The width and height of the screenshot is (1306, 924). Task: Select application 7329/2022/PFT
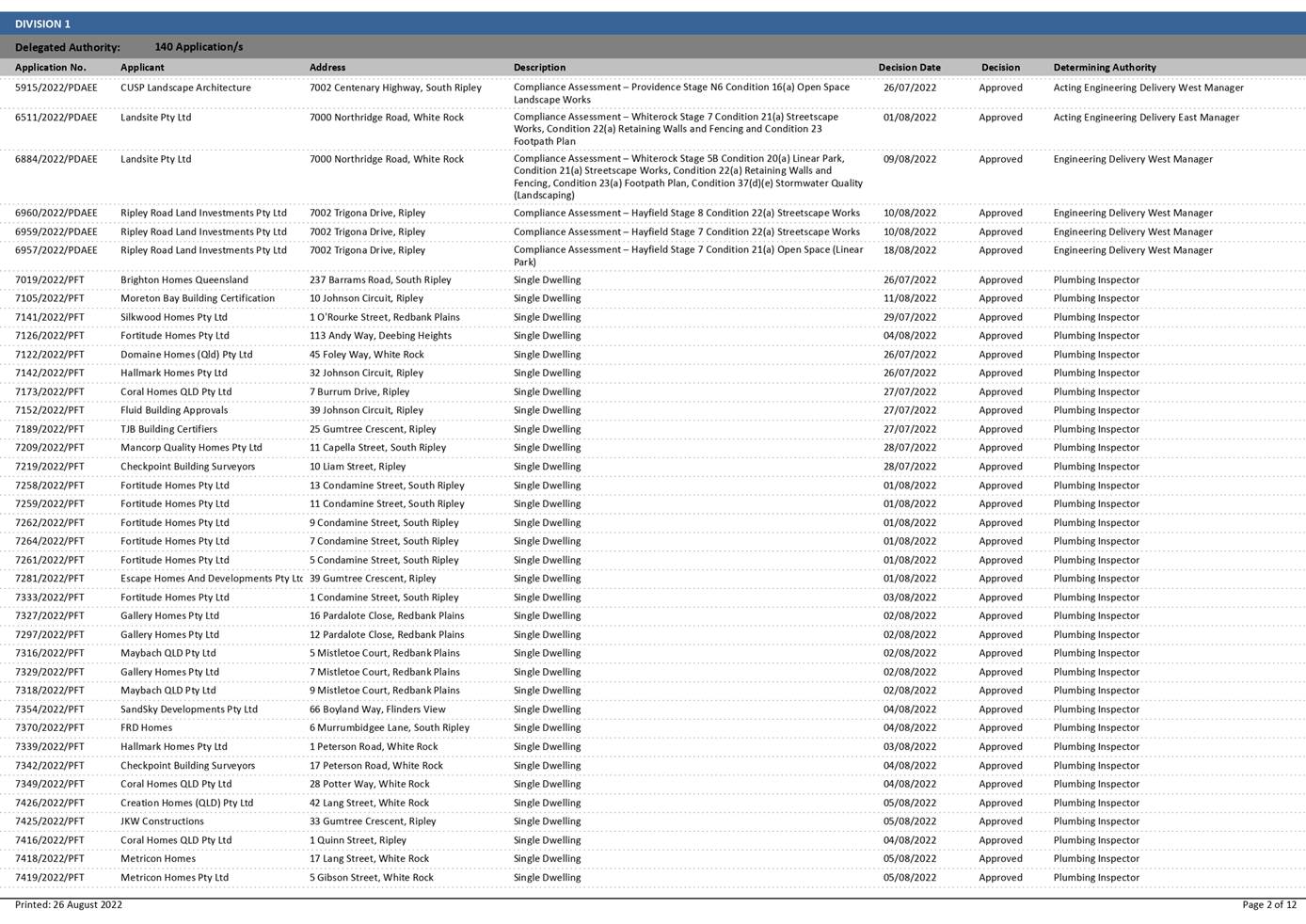[50, 672]
